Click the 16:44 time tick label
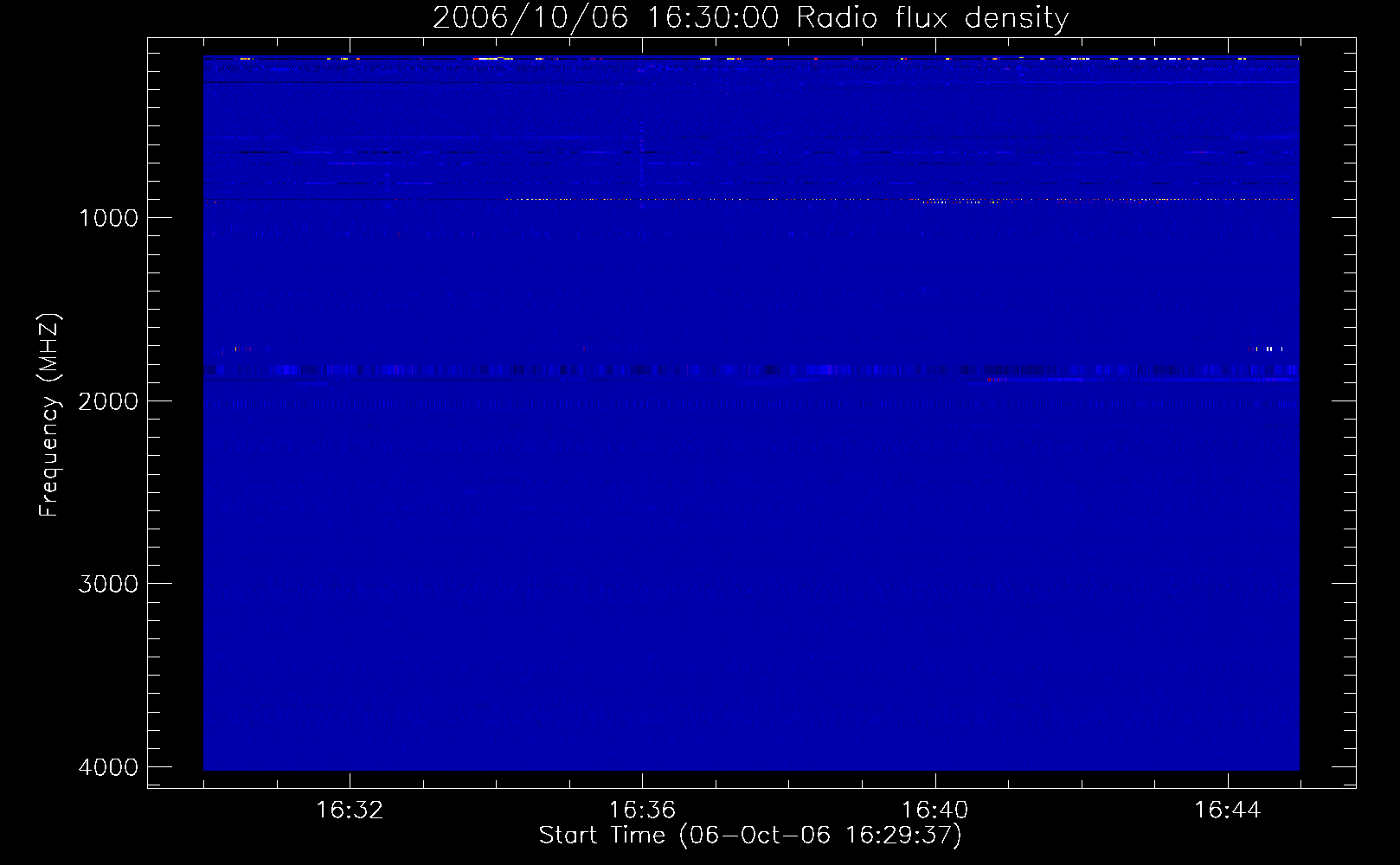Screen dimensions: 1400x865 [x=1227, y=810]
